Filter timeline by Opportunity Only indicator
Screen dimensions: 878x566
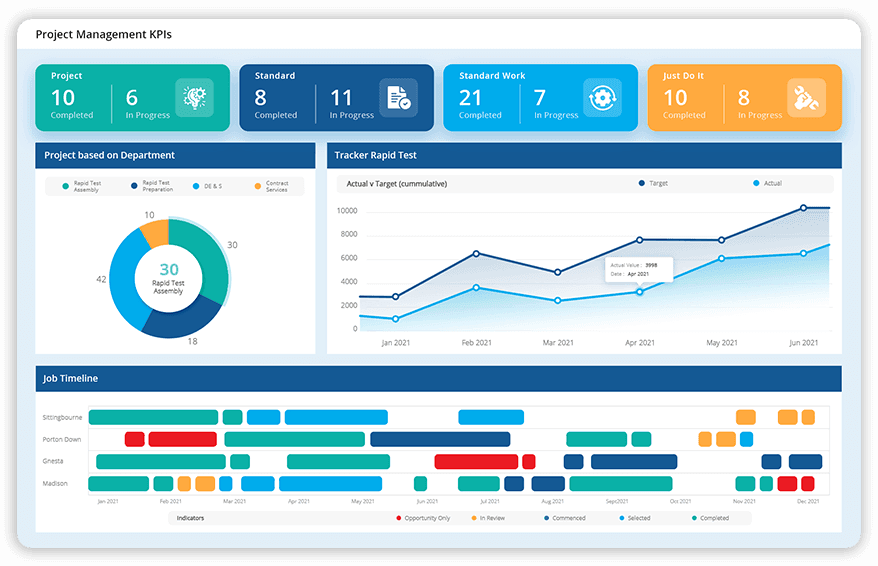click(423, 518)
